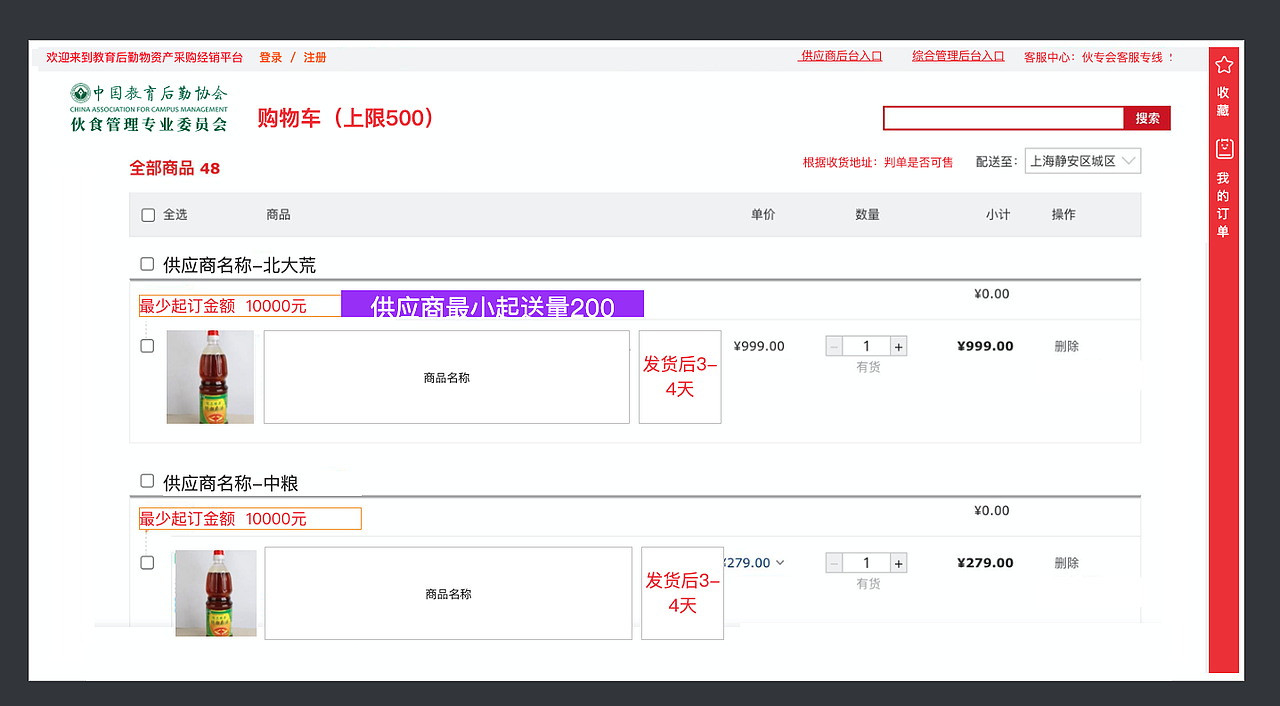The image size is (1280, 706).
Task: Check the checkbox beside the ¥279.00 product
Action: click(x=147, y=562)
